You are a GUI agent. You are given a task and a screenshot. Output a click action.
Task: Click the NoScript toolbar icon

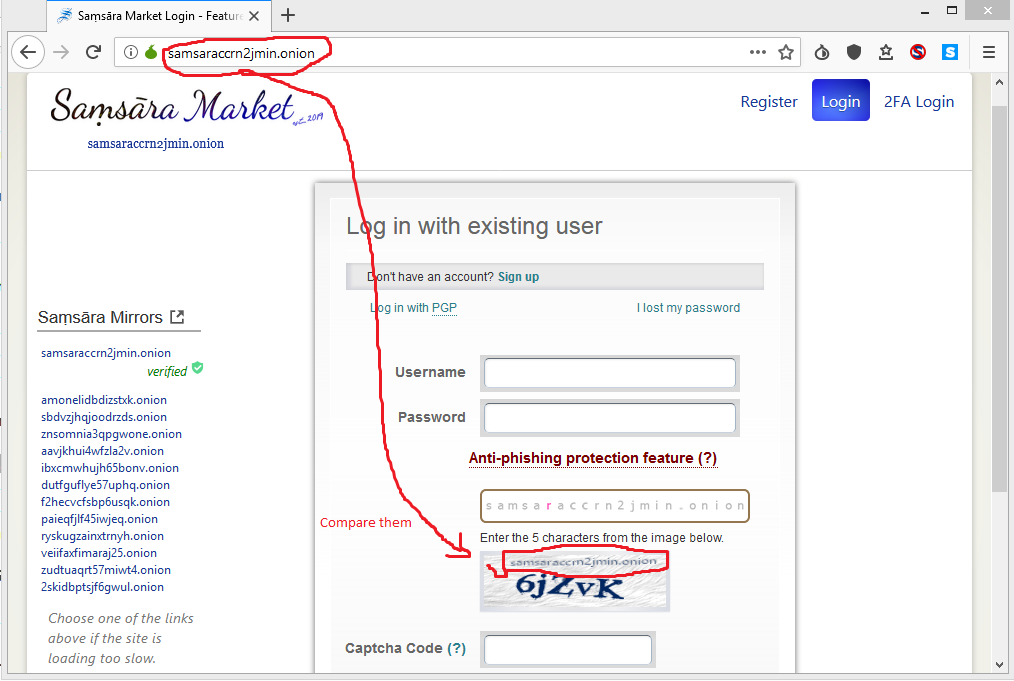(x=918, y=52)
